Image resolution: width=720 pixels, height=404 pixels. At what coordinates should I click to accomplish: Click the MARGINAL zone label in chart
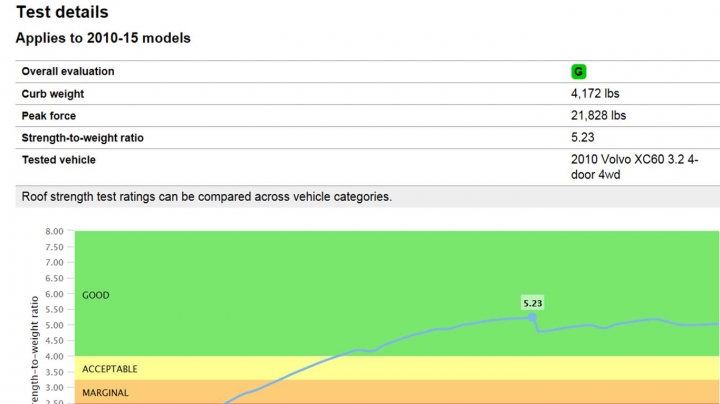tap(105, 393)
